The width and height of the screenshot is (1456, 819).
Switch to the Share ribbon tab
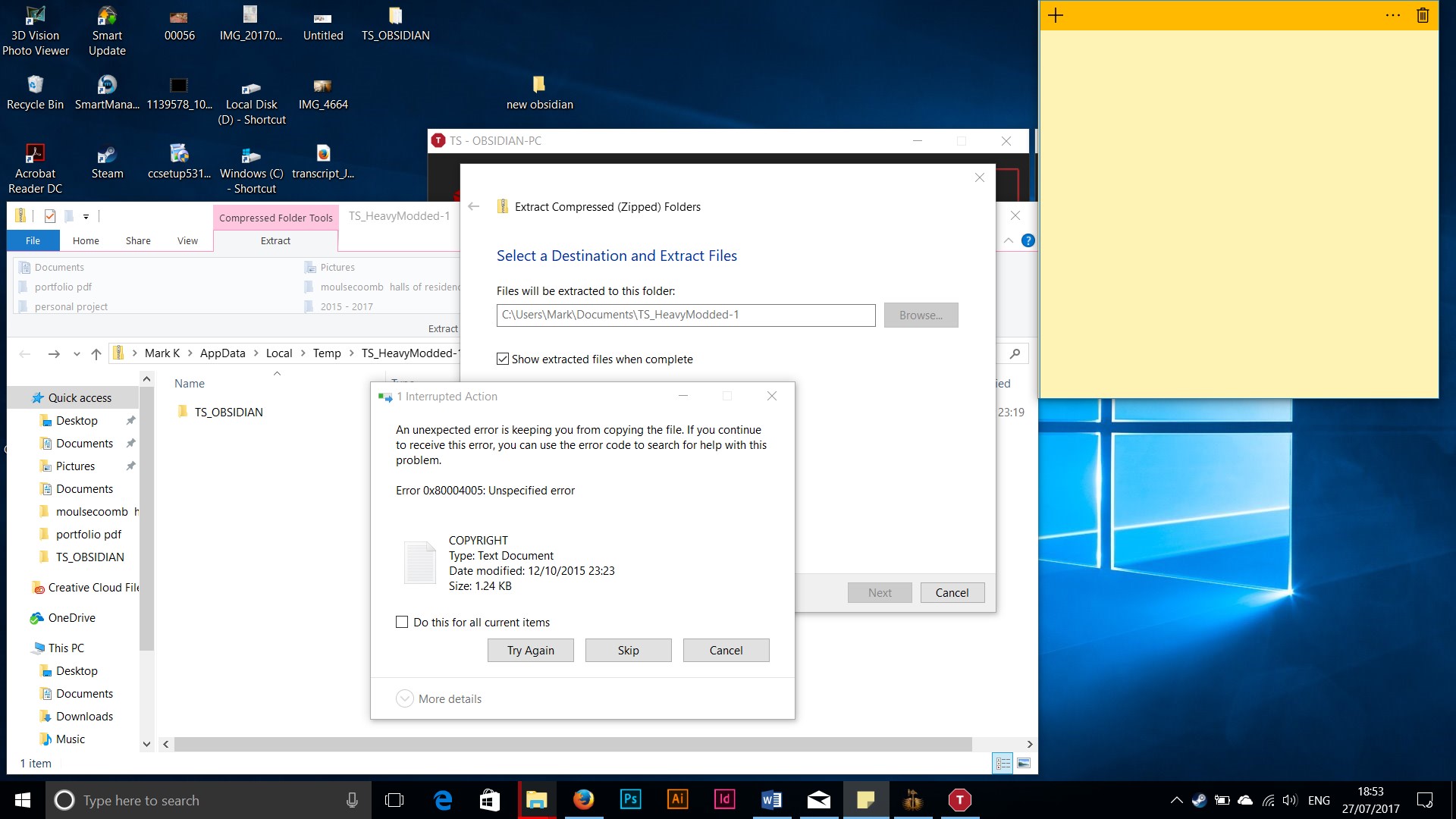(138, 240)
